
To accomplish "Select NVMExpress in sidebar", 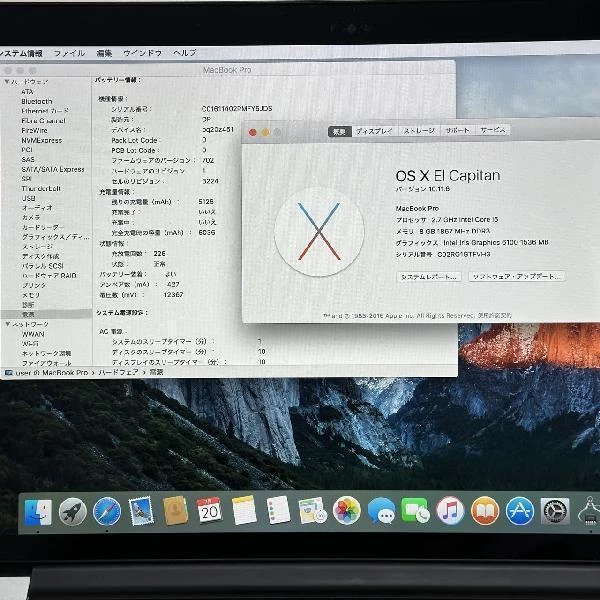I will [x=41, y=140].
